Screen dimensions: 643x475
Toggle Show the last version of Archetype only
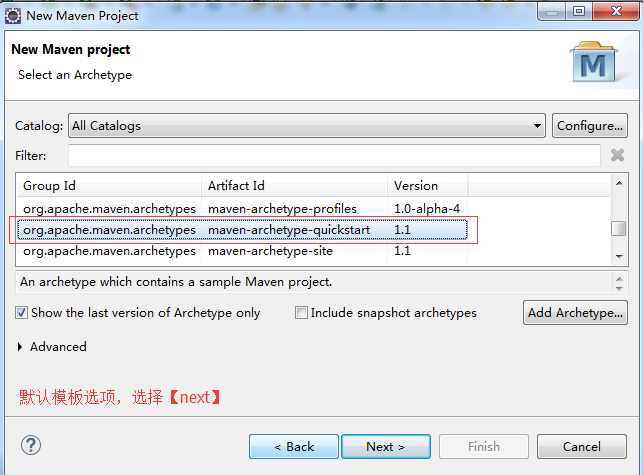21,313
